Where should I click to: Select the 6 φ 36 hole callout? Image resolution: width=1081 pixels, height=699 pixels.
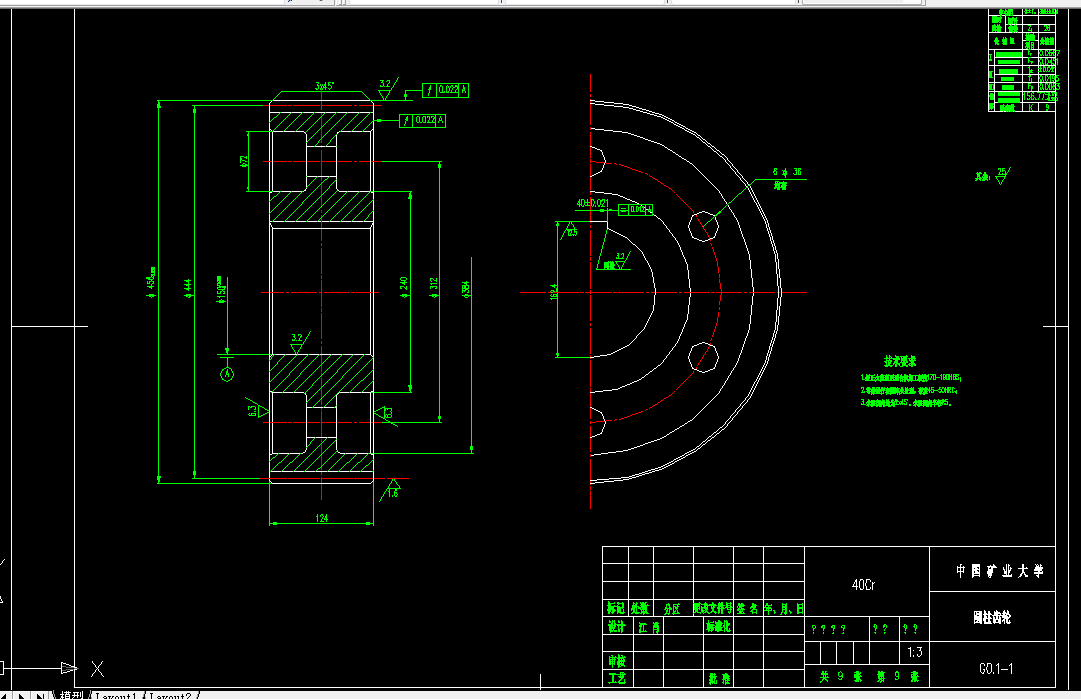(787, 172)
